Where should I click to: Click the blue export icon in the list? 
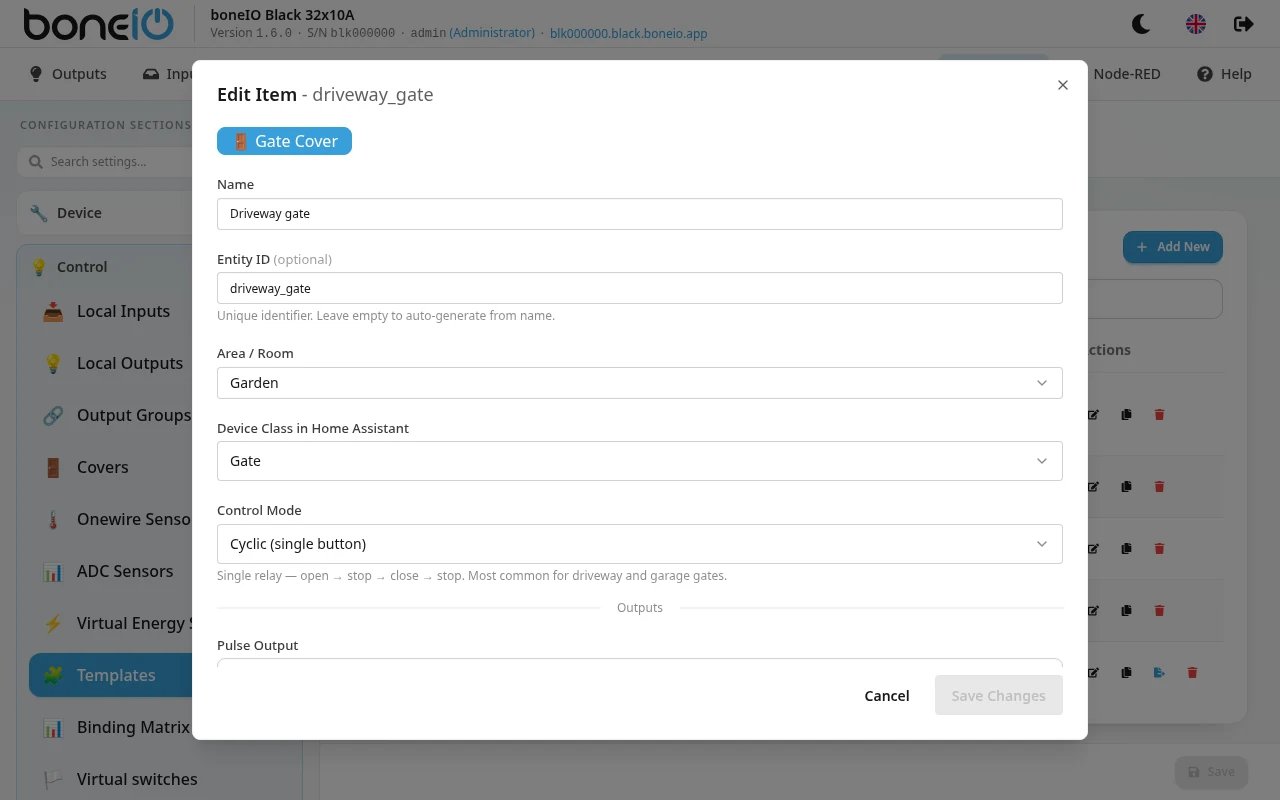click(1159, 672)
